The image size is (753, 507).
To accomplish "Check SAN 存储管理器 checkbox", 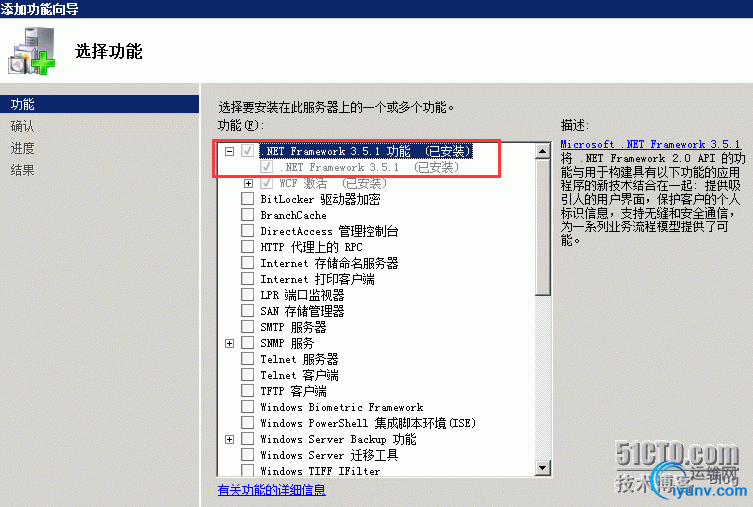I will (x=247, y=311).
